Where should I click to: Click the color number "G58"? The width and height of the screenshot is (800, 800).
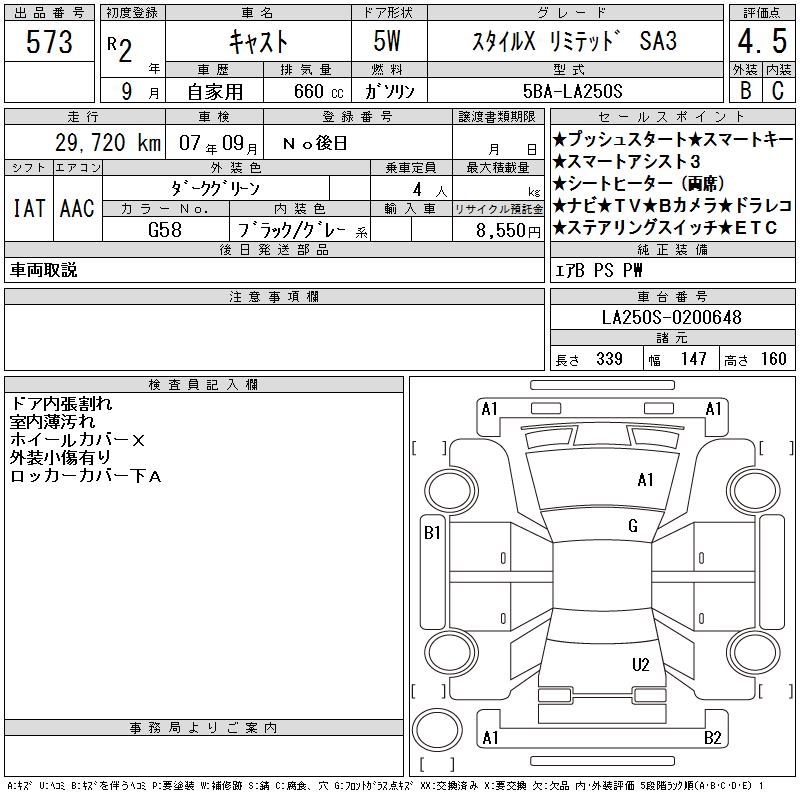(x=165, y=230)
